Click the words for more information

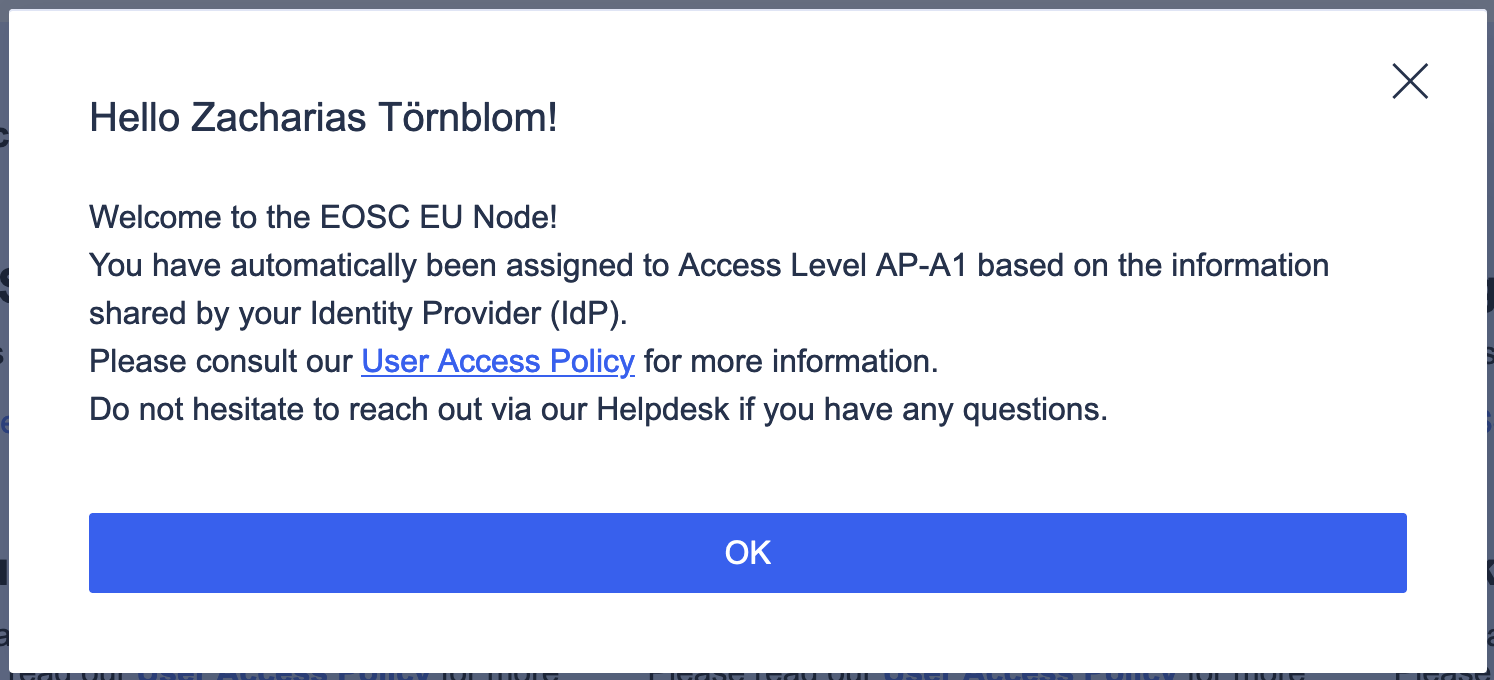790,361
